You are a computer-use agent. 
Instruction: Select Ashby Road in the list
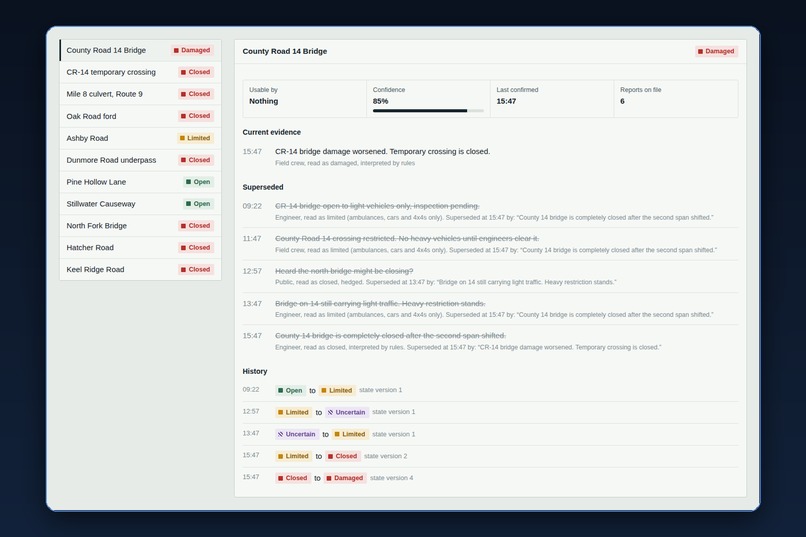[x=140, y=138]
